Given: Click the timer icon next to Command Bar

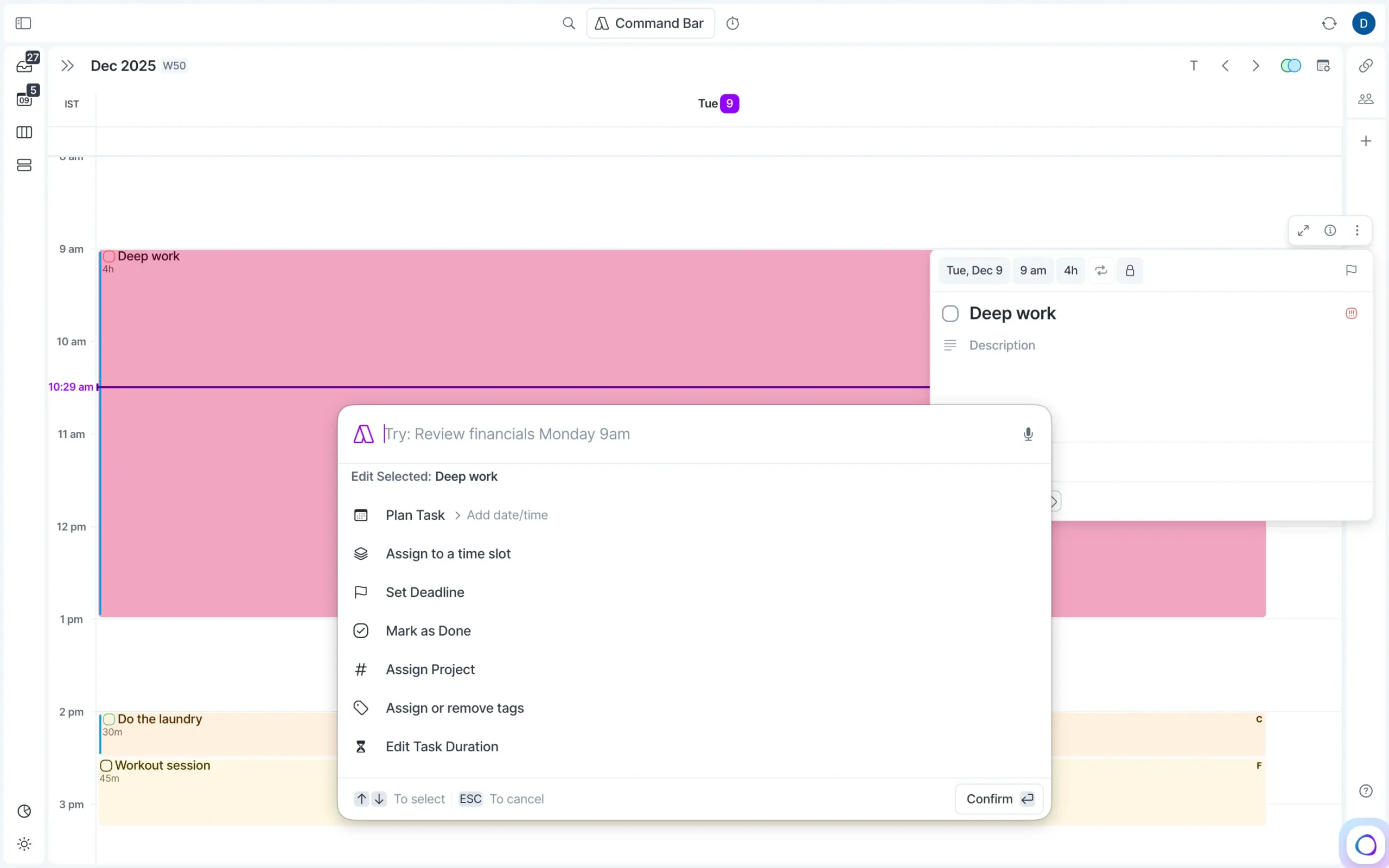Looking at the screenshot, I should pos(732,23).
